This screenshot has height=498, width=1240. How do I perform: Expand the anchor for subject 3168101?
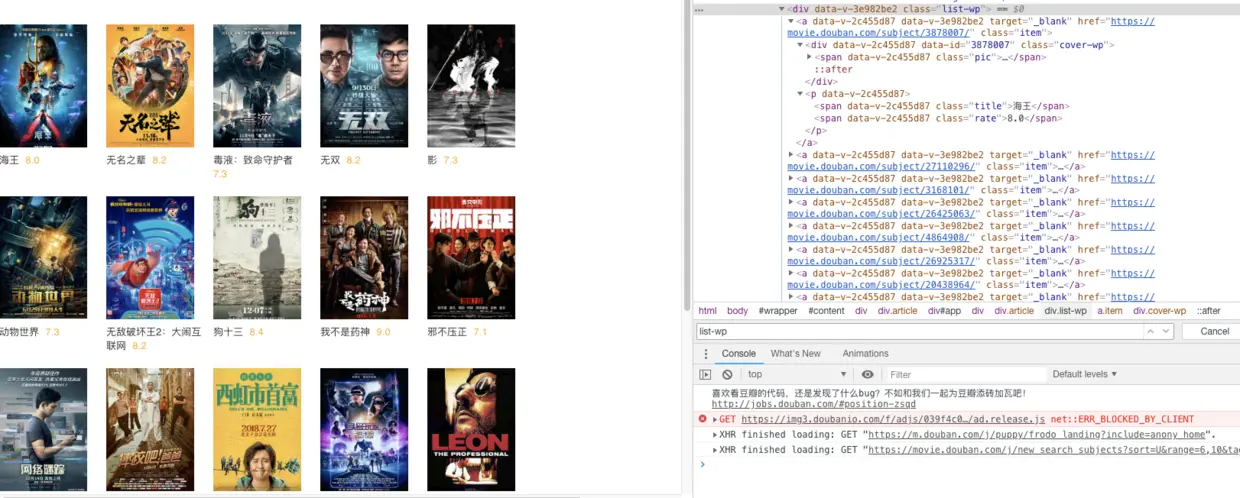pyautogui.click(x=791, y=179)
